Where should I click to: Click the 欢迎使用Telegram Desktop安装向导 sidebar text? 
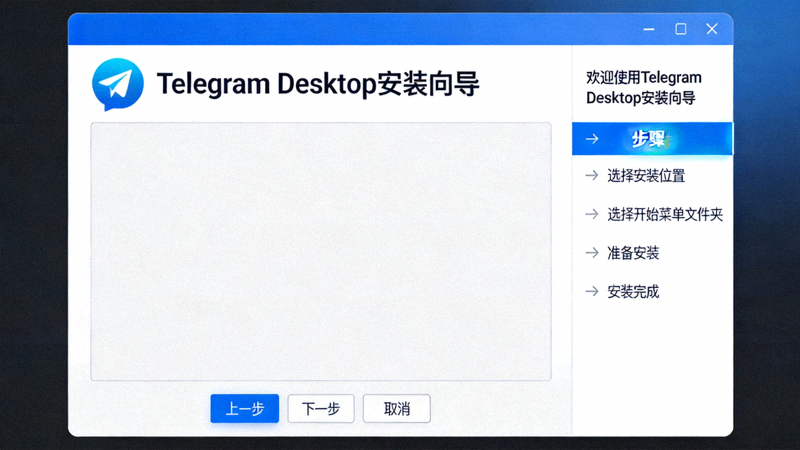644,88
